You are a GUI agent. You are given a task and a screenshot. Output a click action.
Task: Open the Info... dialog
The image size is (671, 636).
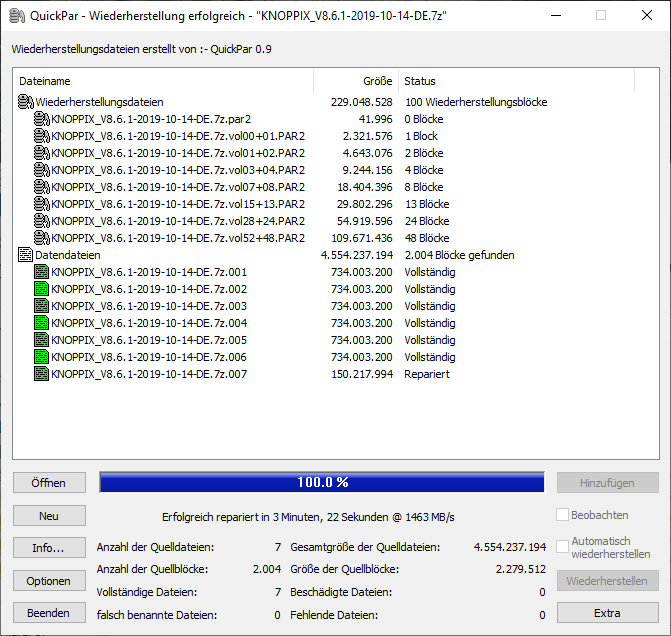pos(49,548)
